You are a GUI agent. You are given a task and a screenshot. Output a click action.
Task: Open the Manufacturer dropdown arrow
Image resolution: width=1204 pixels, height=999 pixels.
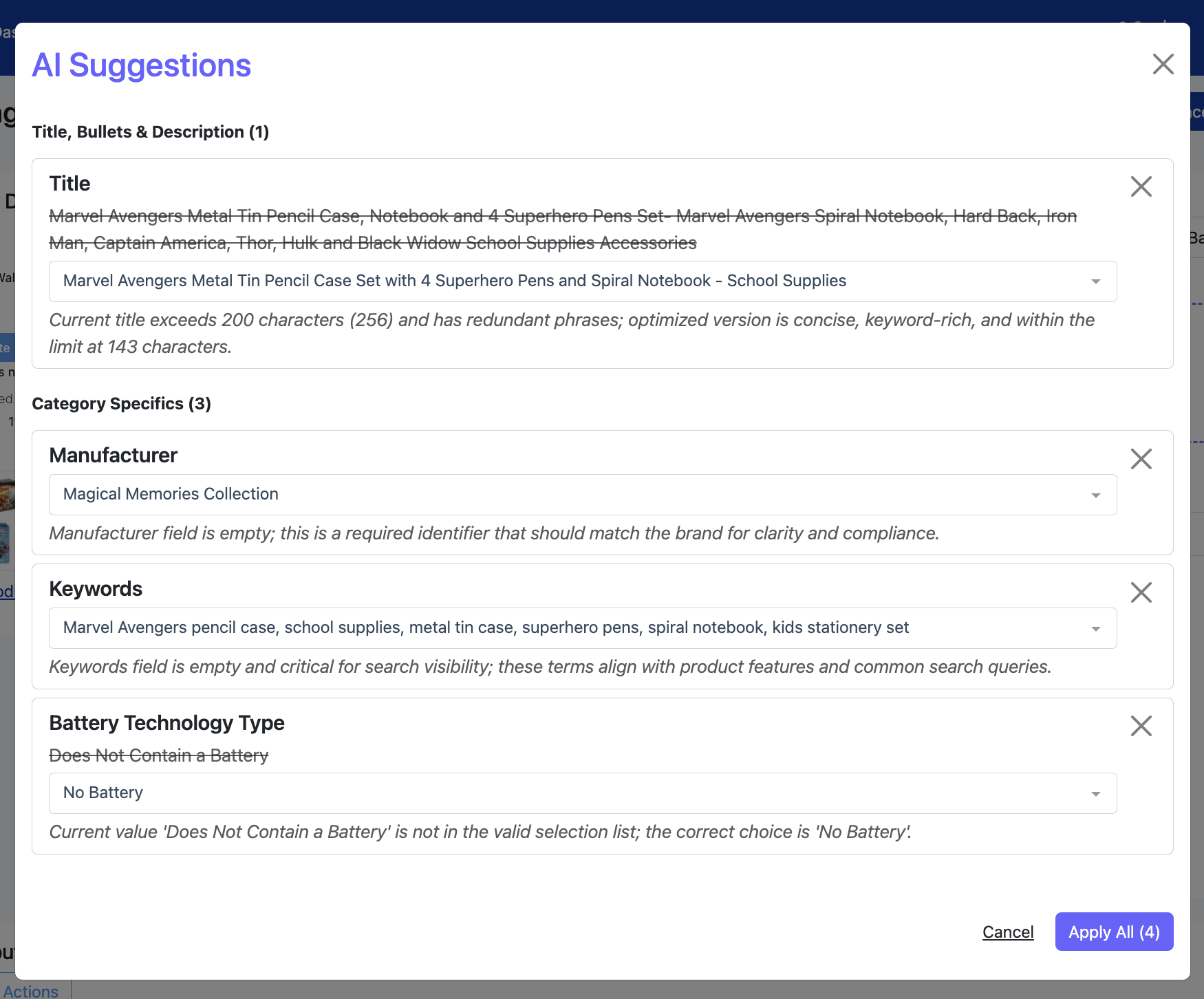[1095, 495]
